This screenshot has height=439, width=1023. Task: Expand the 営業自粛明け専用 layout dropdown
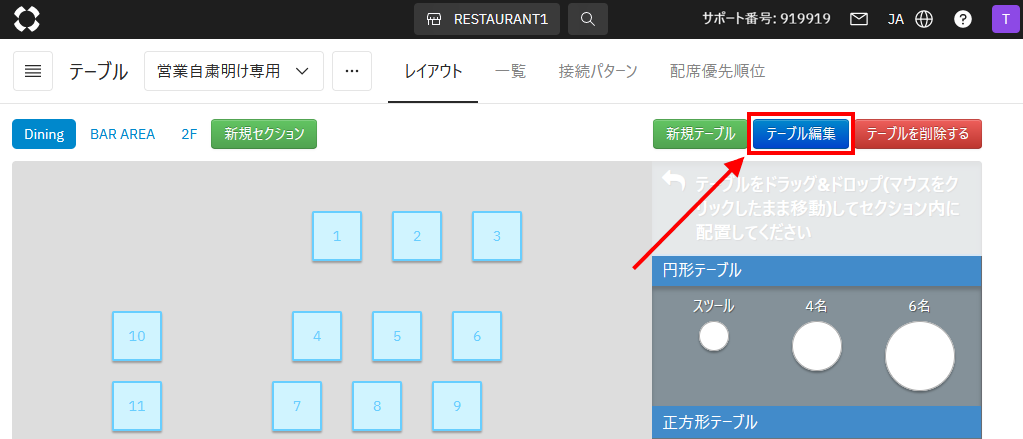tap(234, 71)
